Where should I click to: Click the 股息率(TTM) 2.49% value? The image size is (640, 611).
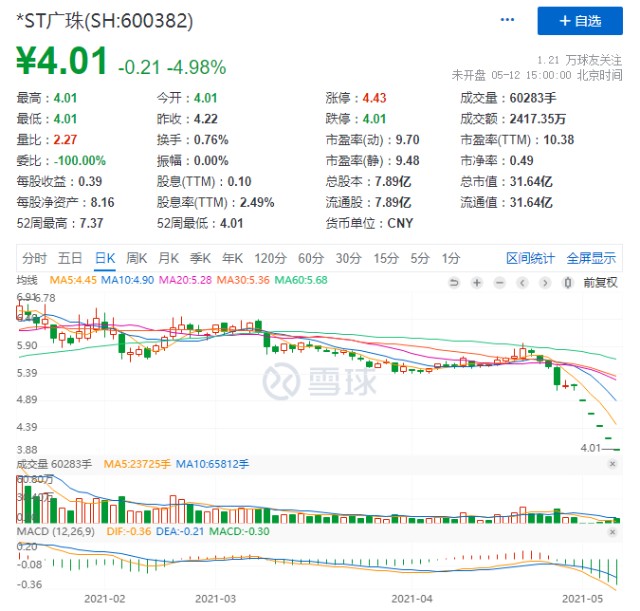257,202
